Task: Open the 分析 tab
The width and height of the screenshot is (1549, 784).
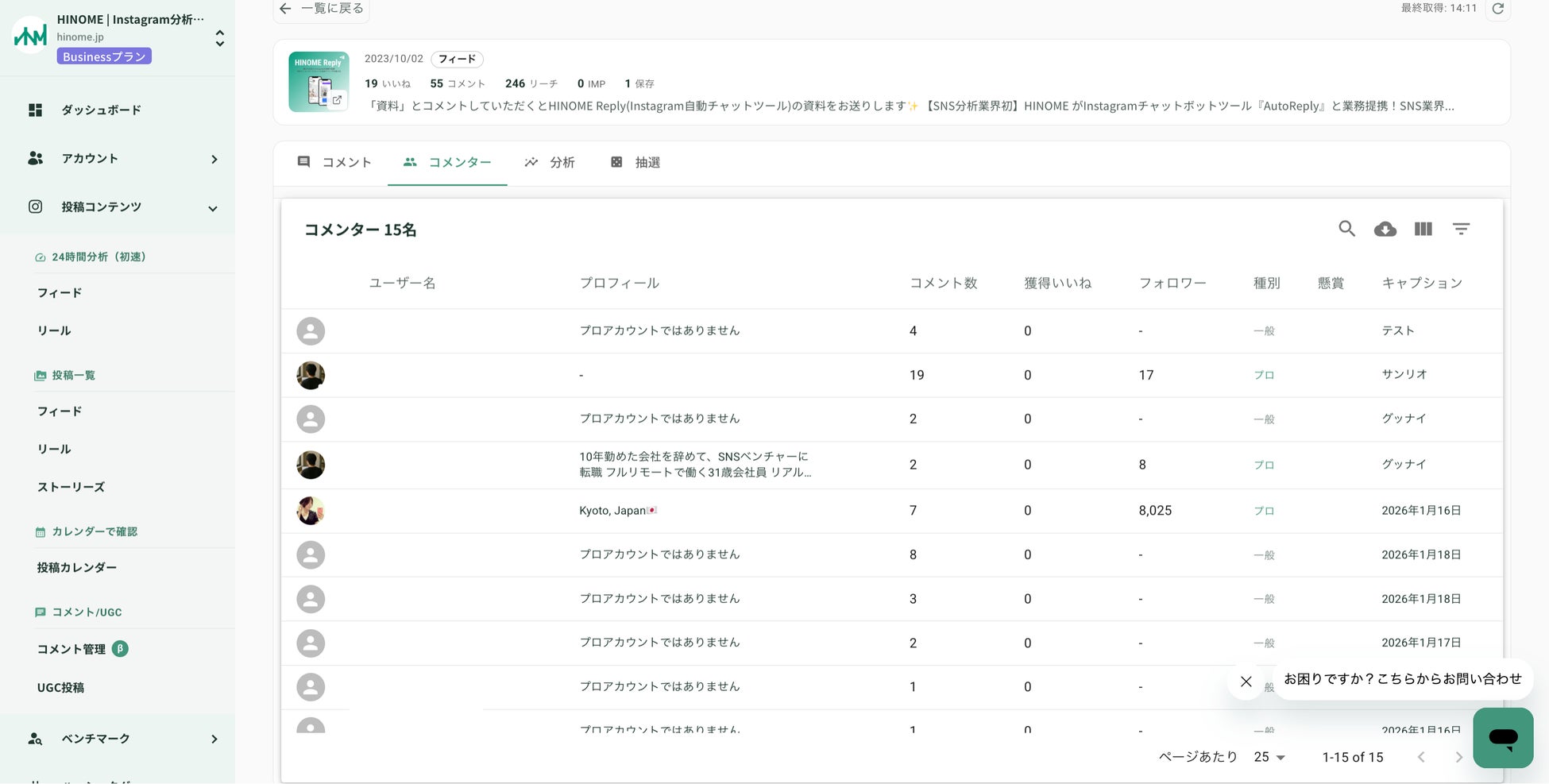Action: click(x=550, y=162)
